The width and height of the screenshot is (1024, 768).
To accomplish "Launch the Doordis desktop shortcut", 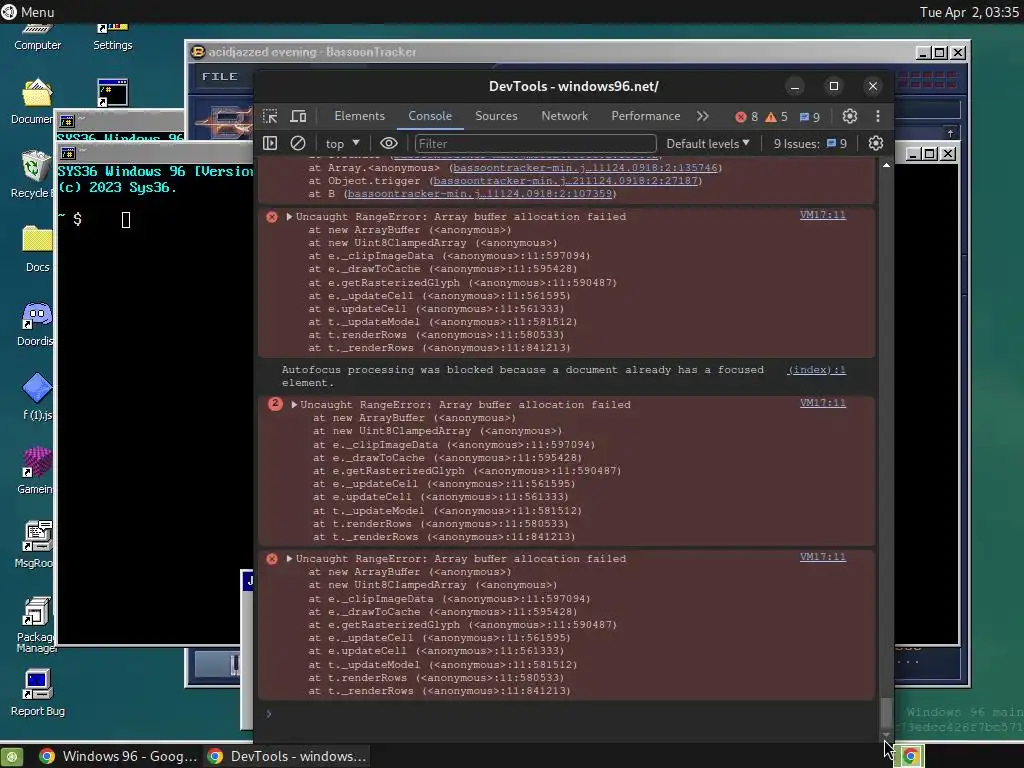I will click(36, 323).
